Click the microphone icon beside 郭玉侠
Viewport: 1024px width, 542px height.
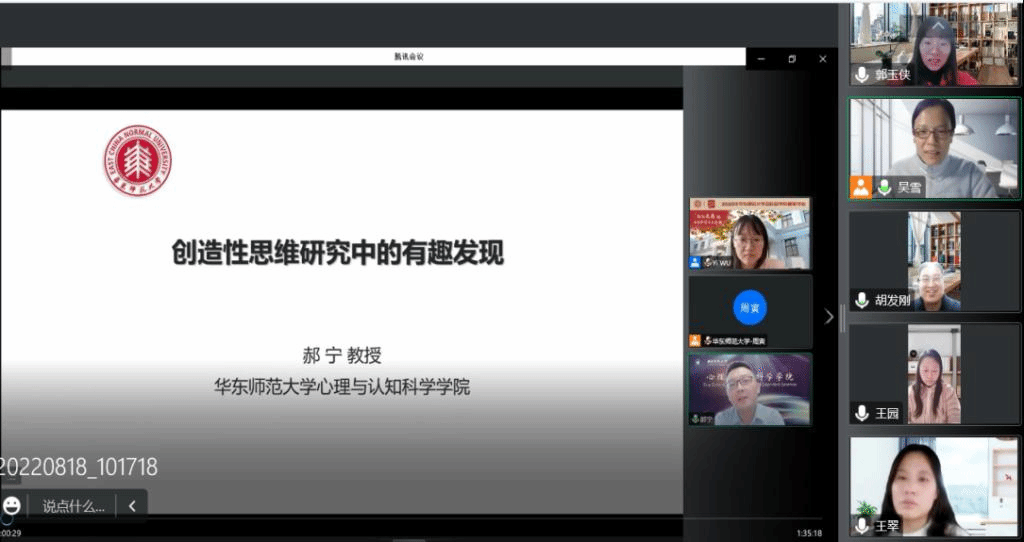tap(862, 75)
